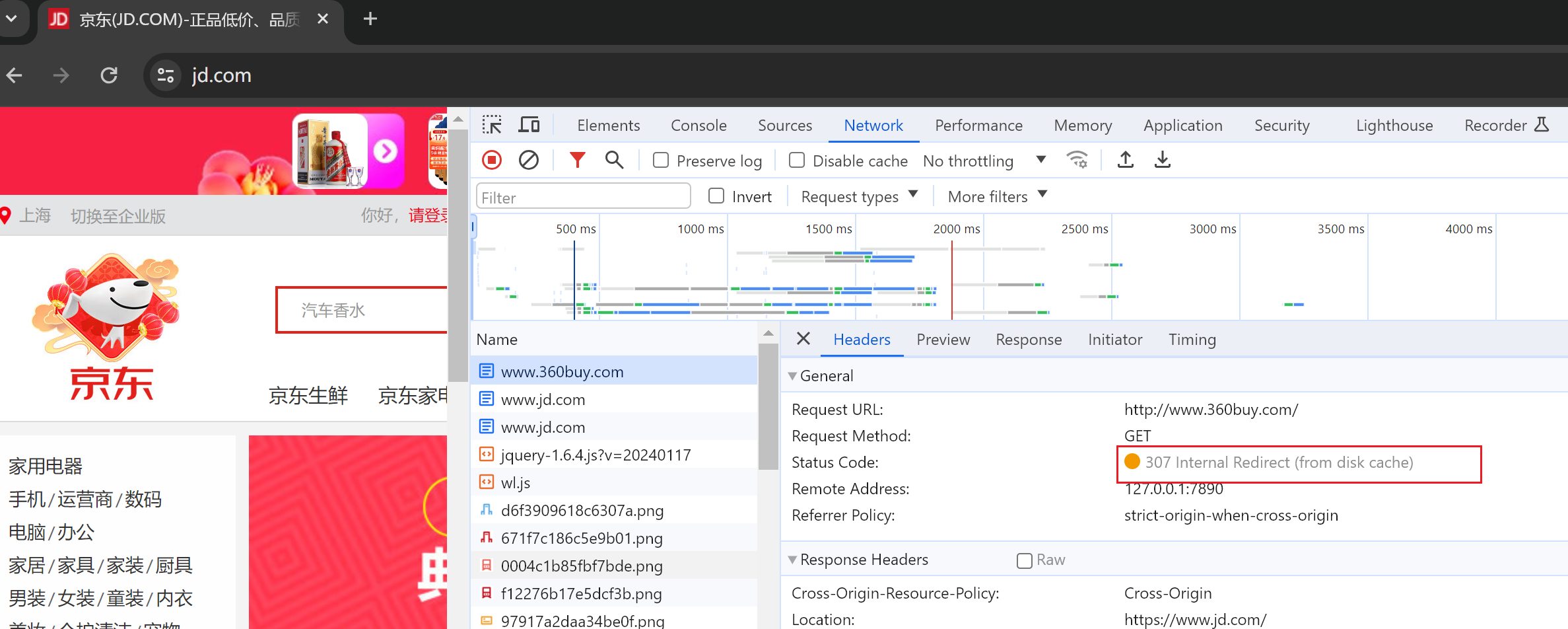Click the inspect element selector icon
1568x629 pixels.
[x=492, y=125]
